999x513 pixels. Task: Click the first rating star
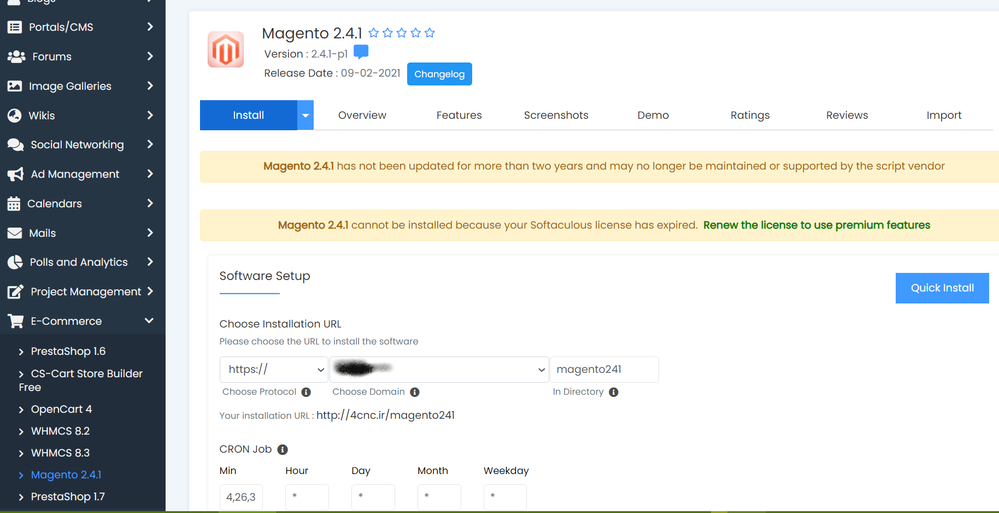(x=374, y=33)
